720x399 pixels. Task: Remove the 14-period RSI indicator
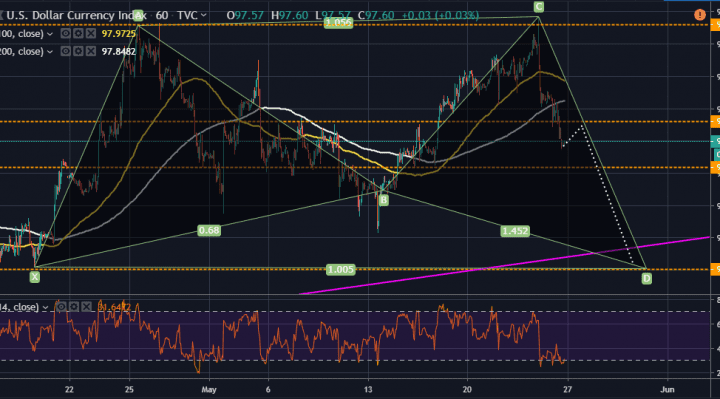(86, 307)
